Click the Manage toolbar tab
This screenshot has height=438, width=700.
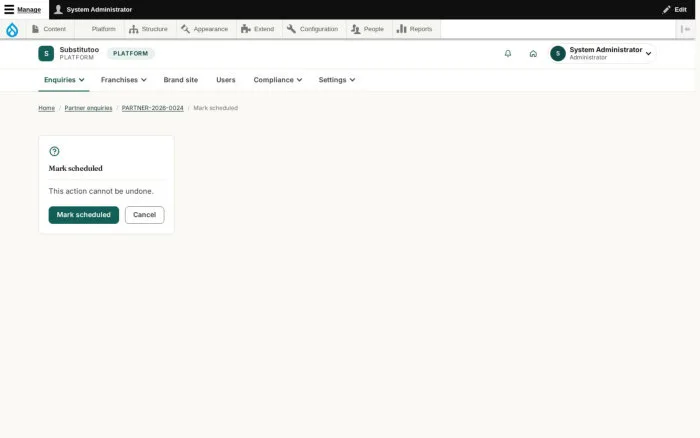click(x=24, y=9)
